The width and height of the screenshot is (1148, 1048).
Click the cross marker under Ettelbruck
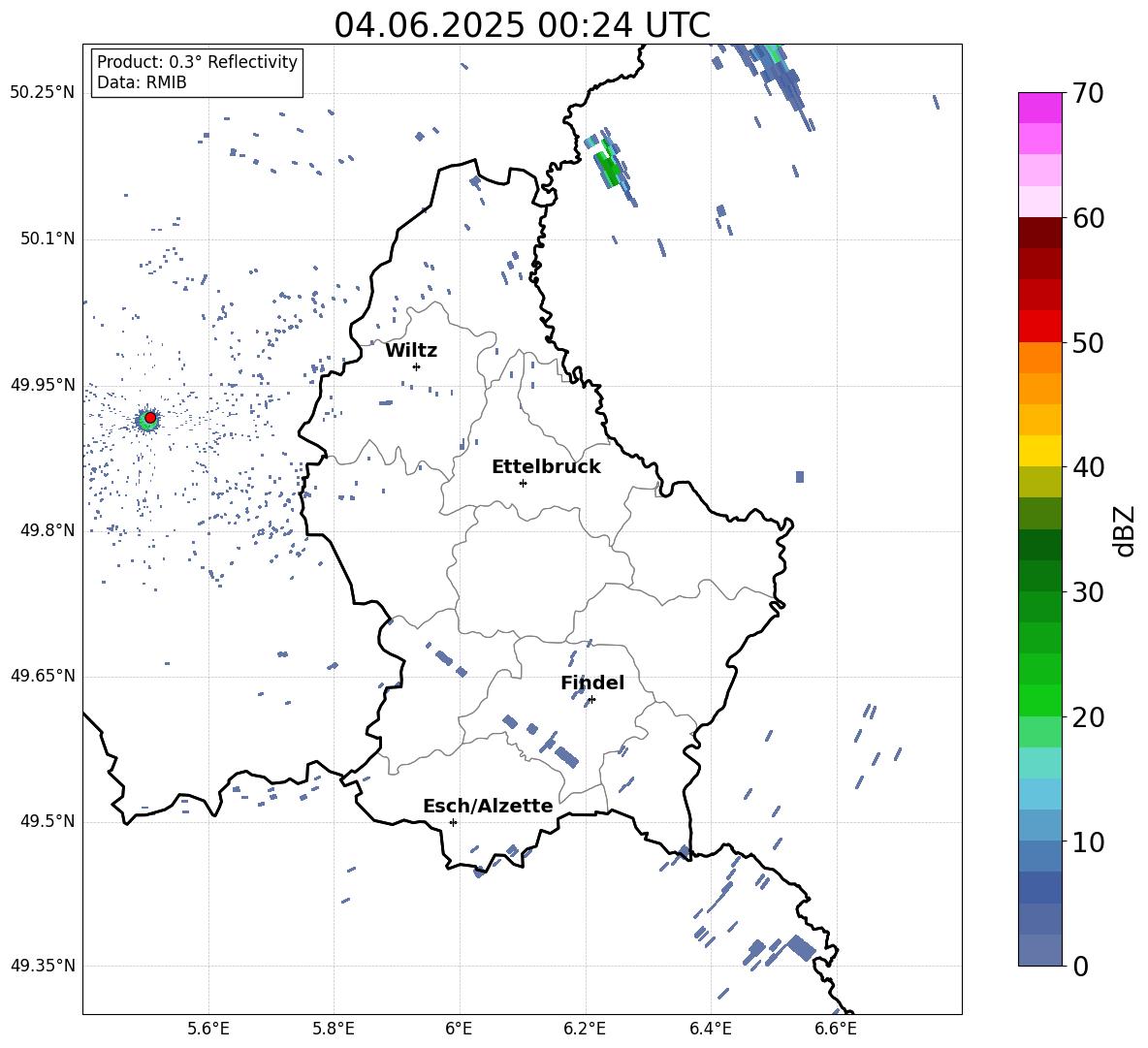[x=523, y=483]
